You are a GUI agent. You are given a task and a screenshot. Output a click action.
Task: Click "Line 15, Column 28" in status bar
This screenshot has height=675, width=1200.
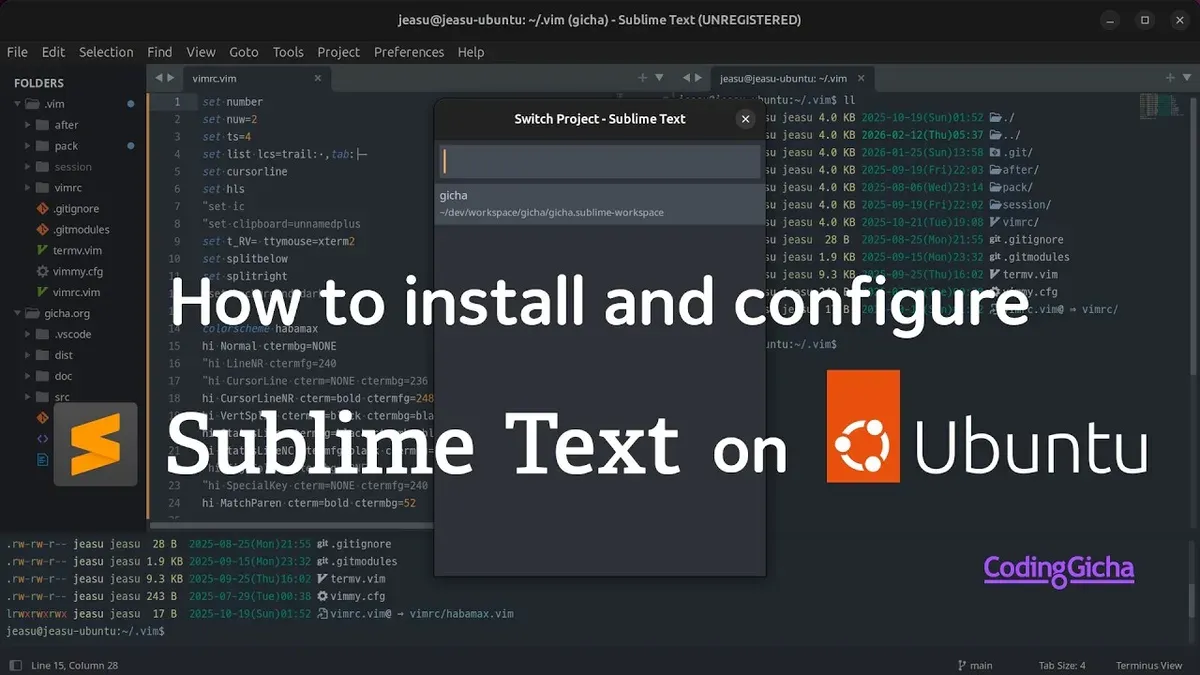pos(75,665)
